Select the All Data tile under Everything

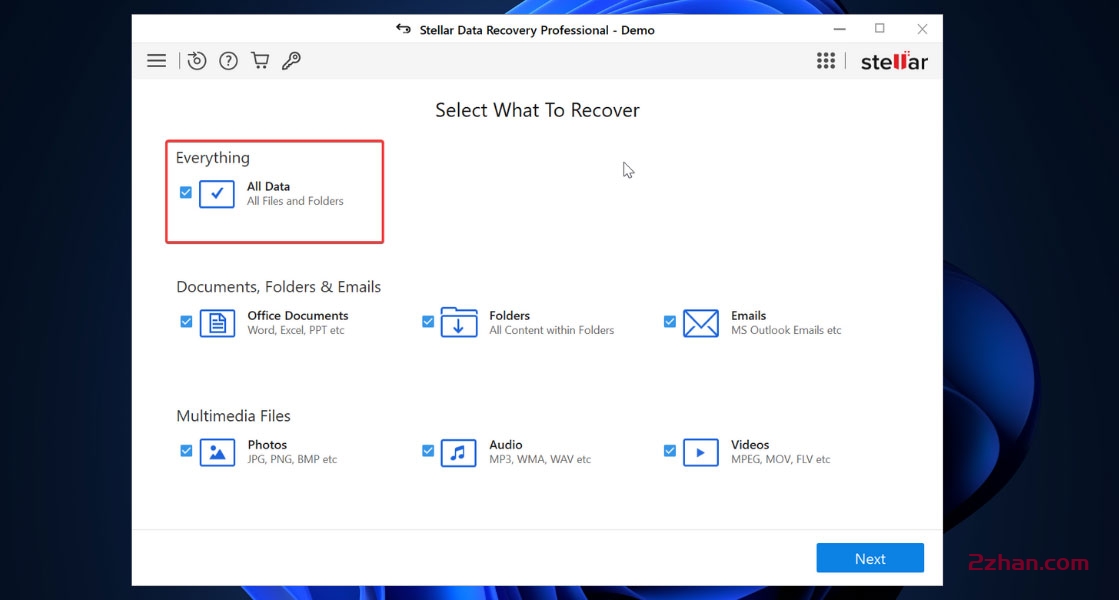click(x=217, y=192)
